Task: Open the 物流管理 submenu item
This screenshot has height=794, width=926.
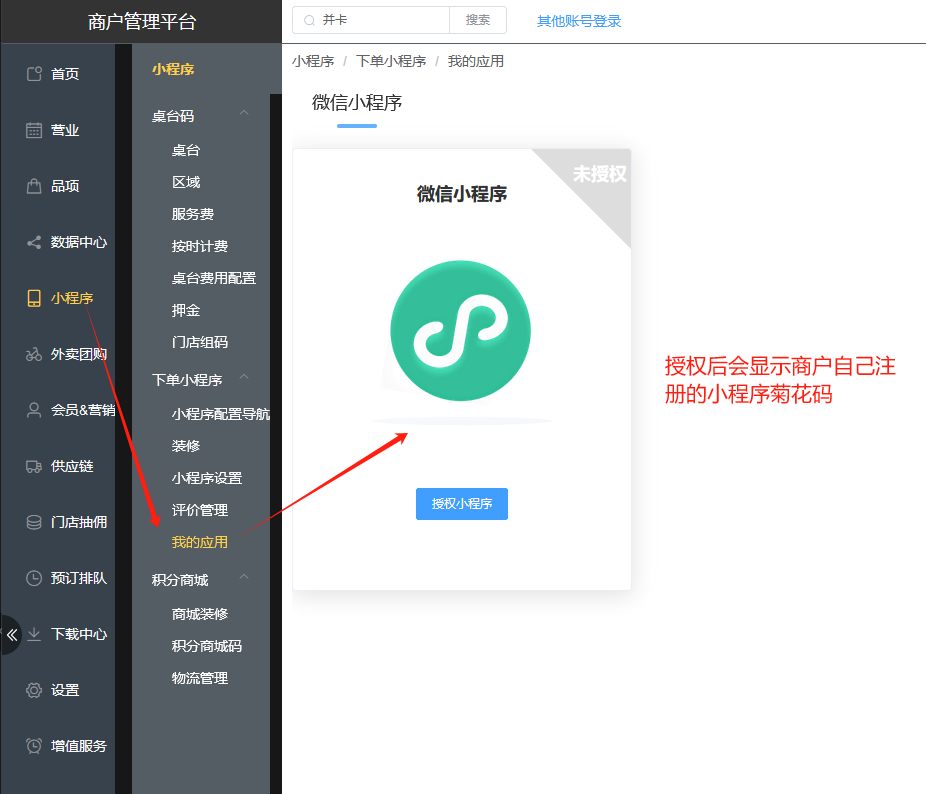Action: pyautogui.click(x=200, y=678)
